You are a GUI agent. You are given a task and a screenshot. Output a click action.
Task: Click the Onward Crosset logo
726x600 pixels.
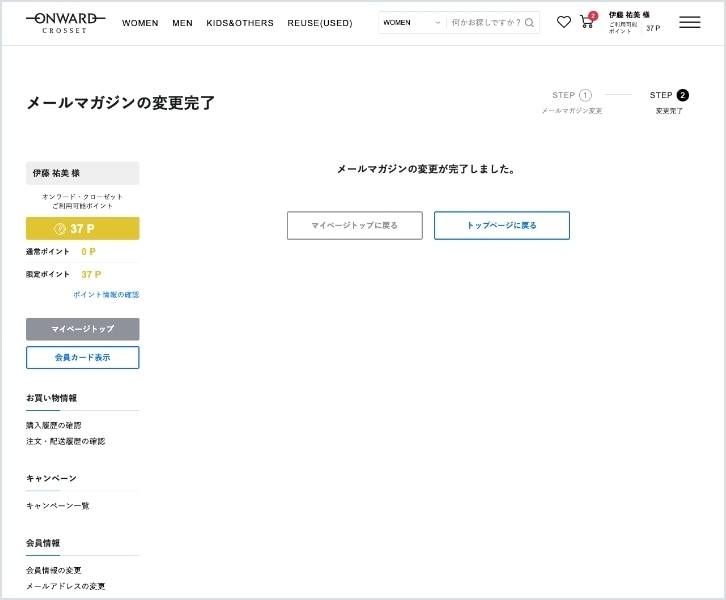pyautogui.click(x=65, y=22)
